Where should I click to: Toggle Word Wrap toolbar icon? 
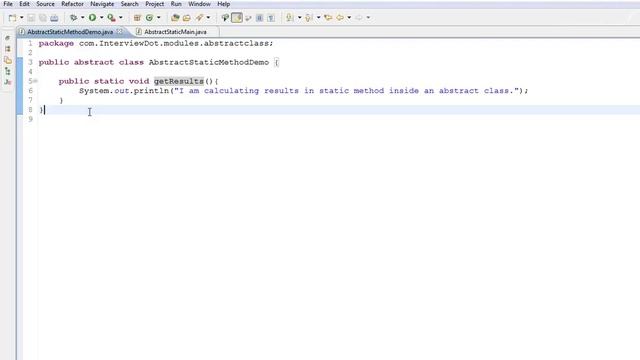coord(248,18)
